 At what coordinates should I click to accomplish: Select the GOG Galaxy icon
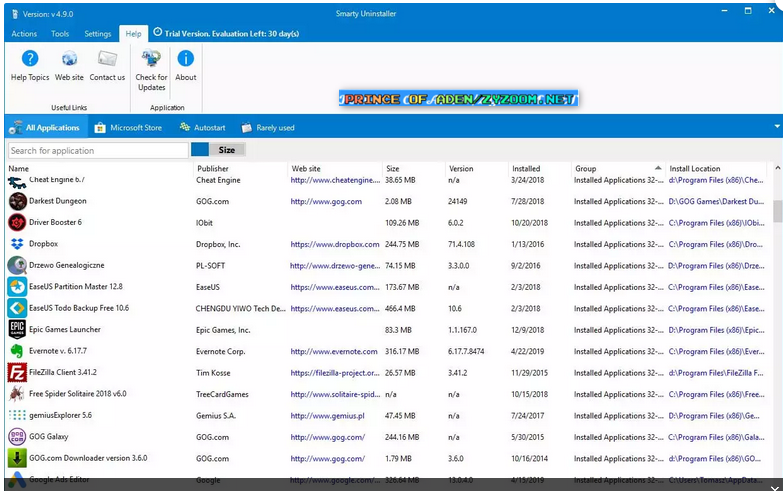(17, 437)
